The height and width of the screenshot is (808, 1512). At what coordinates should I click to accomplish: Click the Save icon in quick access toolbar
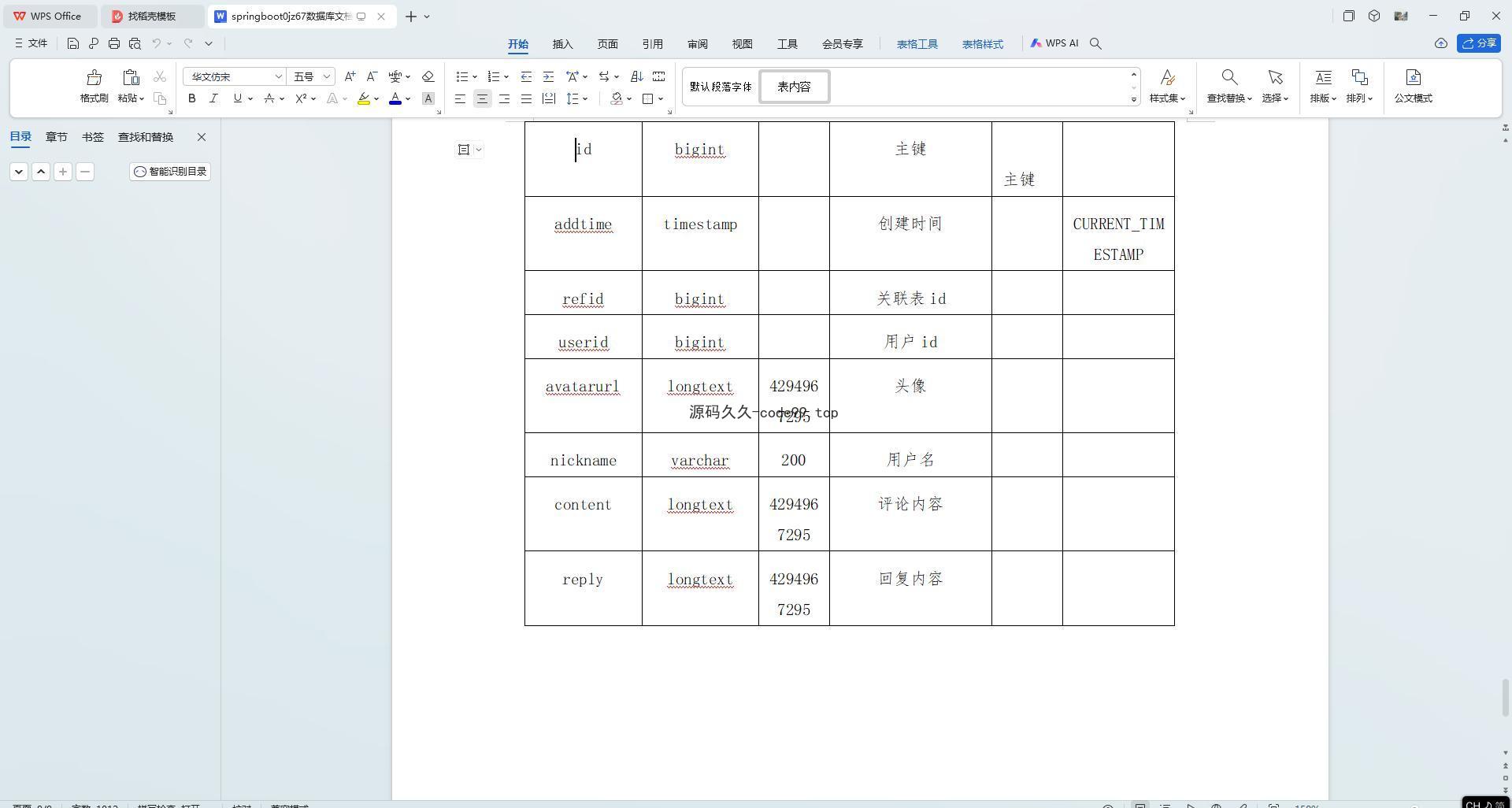72,43
